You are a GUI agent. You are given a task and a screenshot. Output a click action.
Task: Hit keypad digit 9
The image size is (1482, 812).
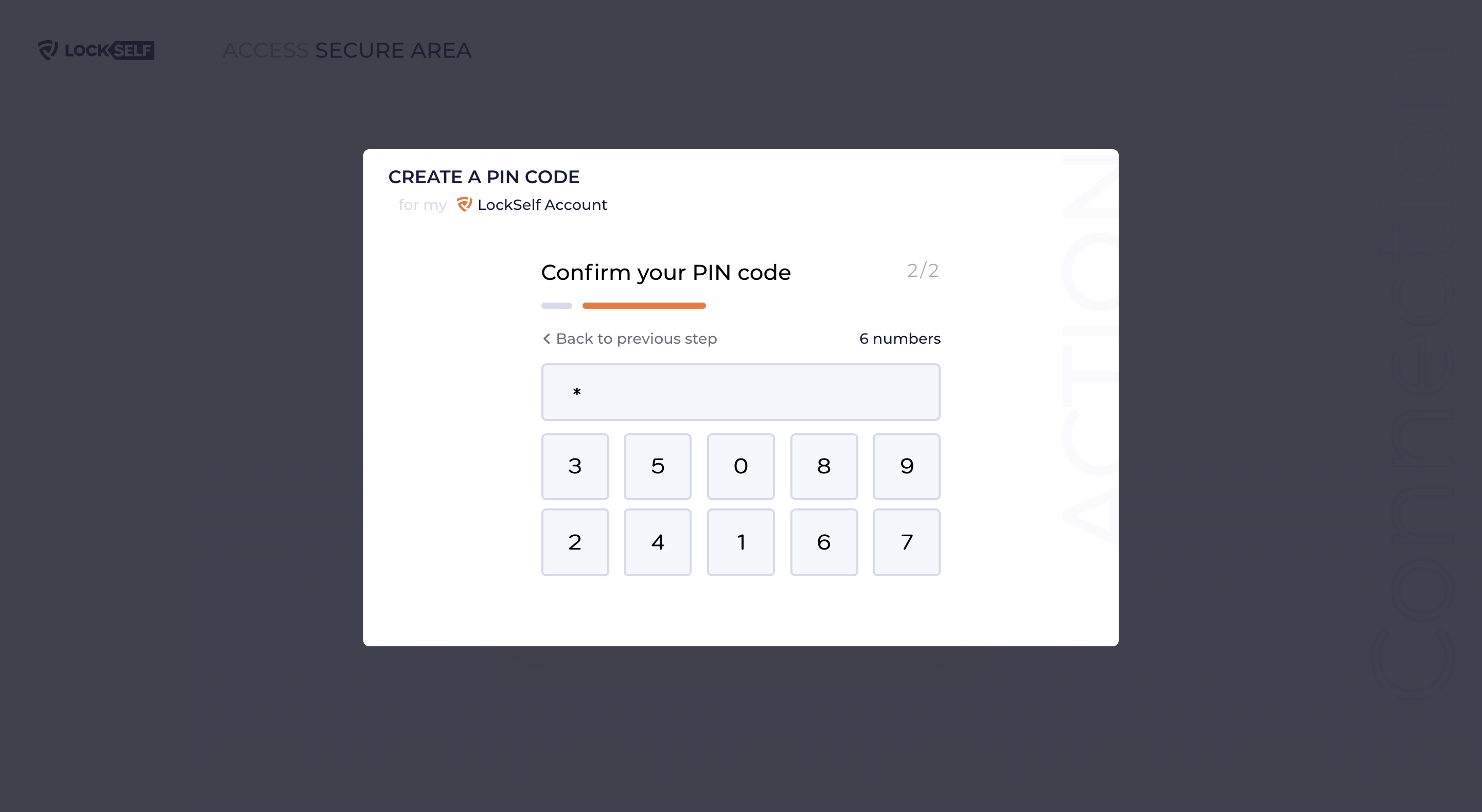907,466
